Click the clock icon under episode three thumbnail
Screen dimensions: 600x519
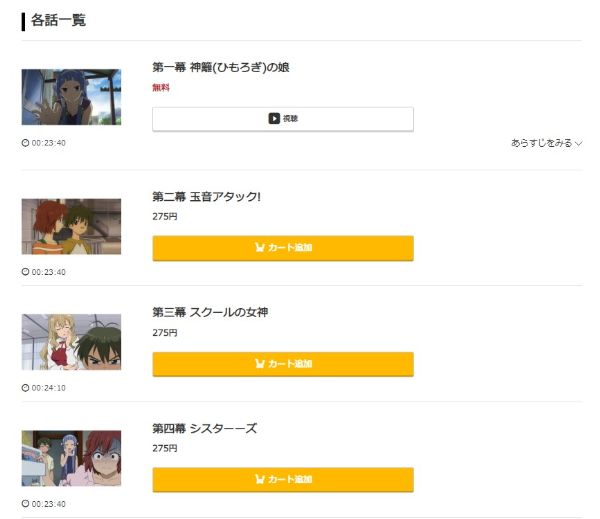25,388
